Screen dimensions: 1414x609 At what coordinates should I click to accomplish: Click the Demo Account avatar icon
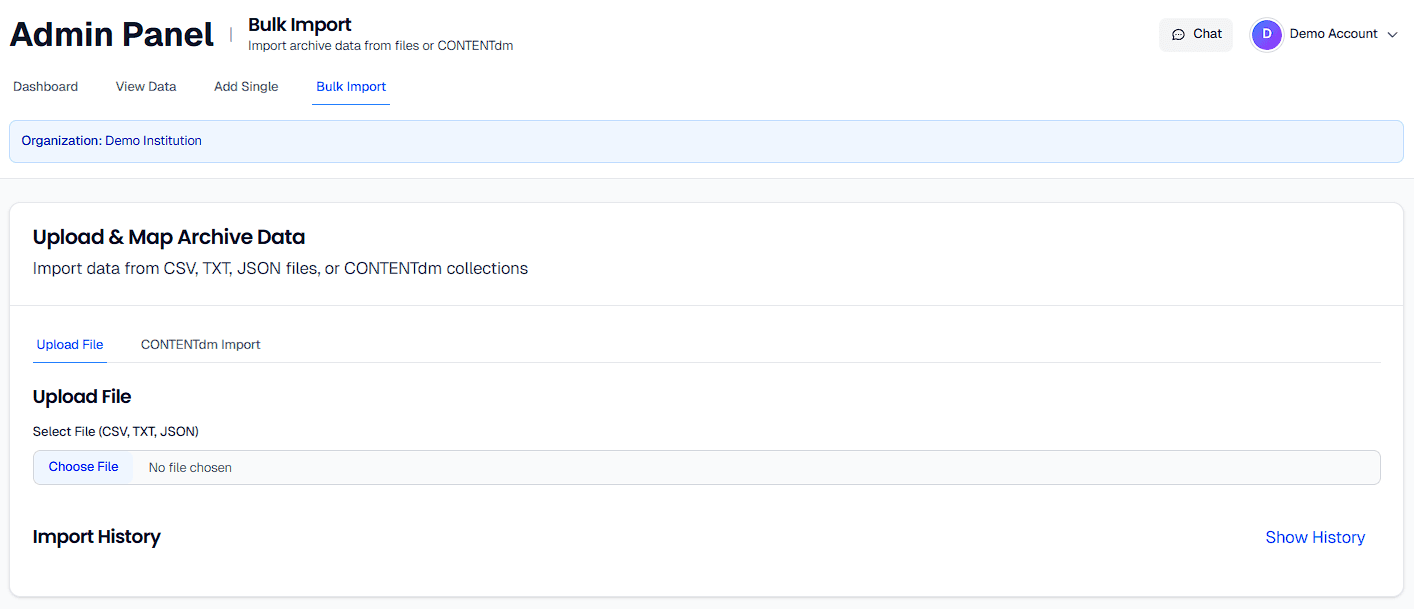pos(1266,33)
